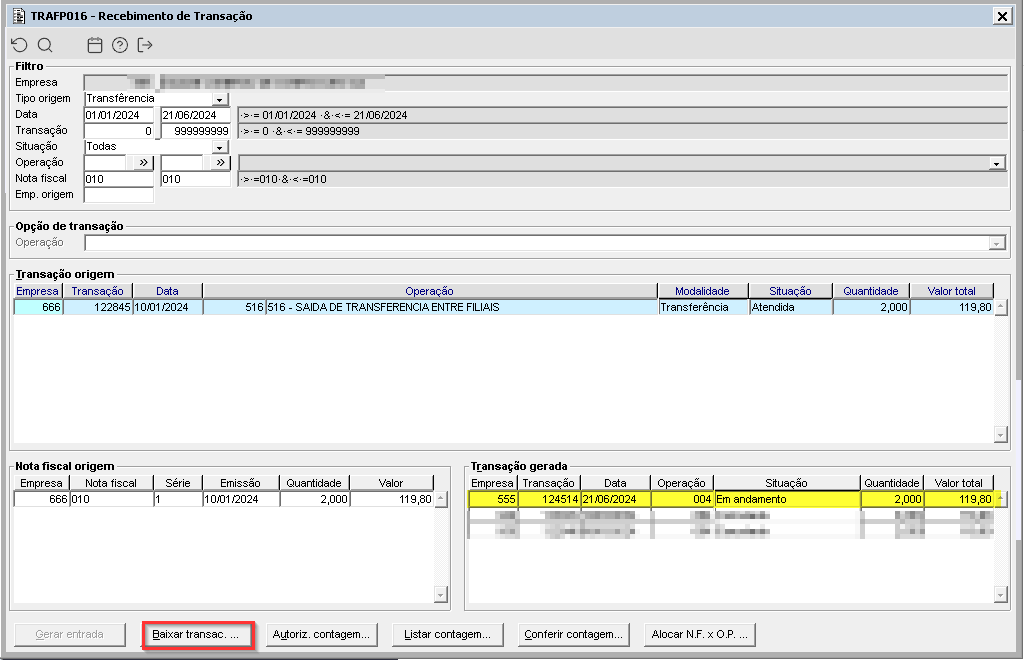Click the Alocar N.F. x O.P. button
The height and width of the screenshot is (660, 1024).
pos(699,635)
